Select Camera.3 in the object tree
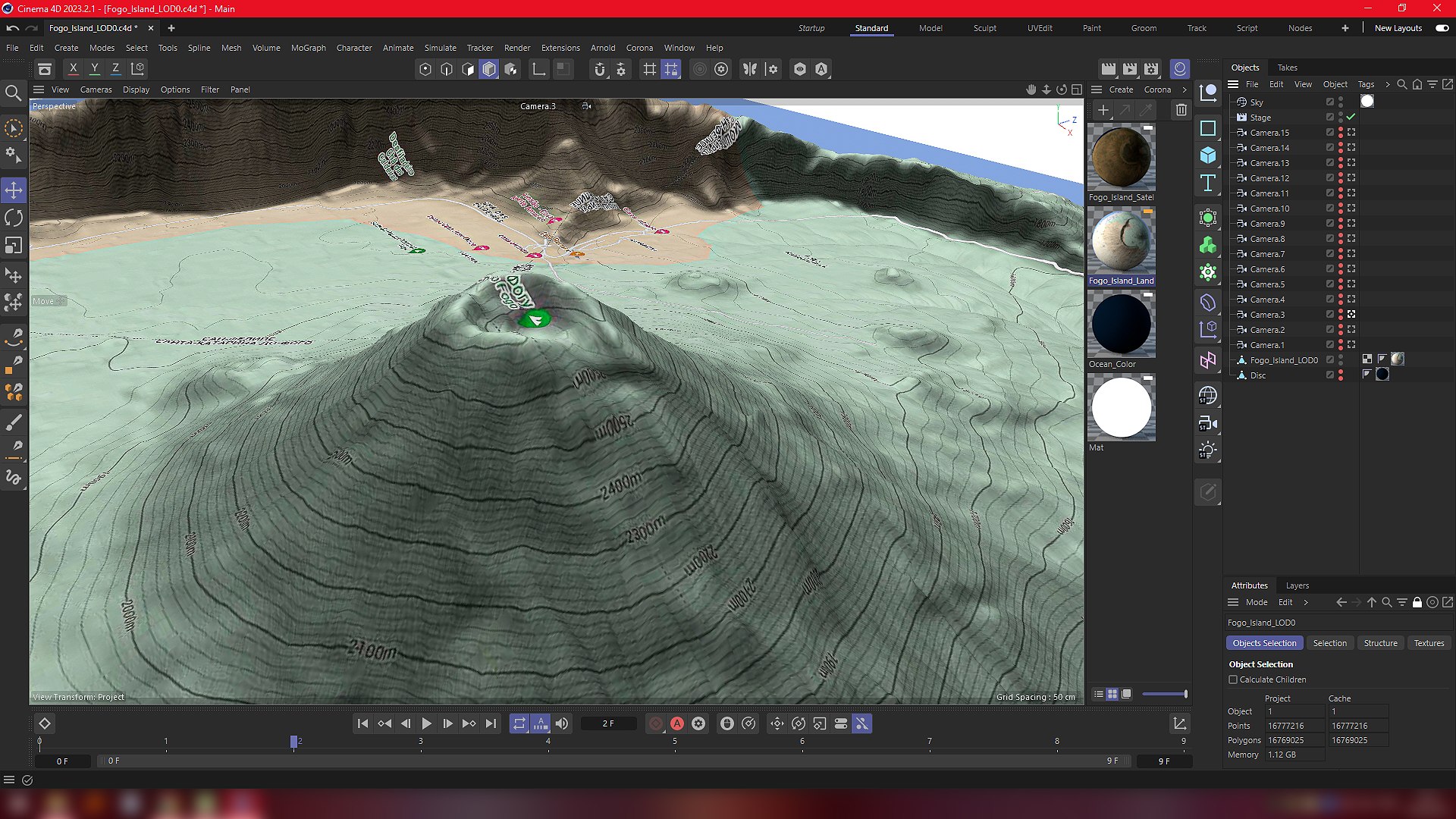The width and height of the screenshot is (1456, 819). pyautogui.click(x=1268, y=315)
